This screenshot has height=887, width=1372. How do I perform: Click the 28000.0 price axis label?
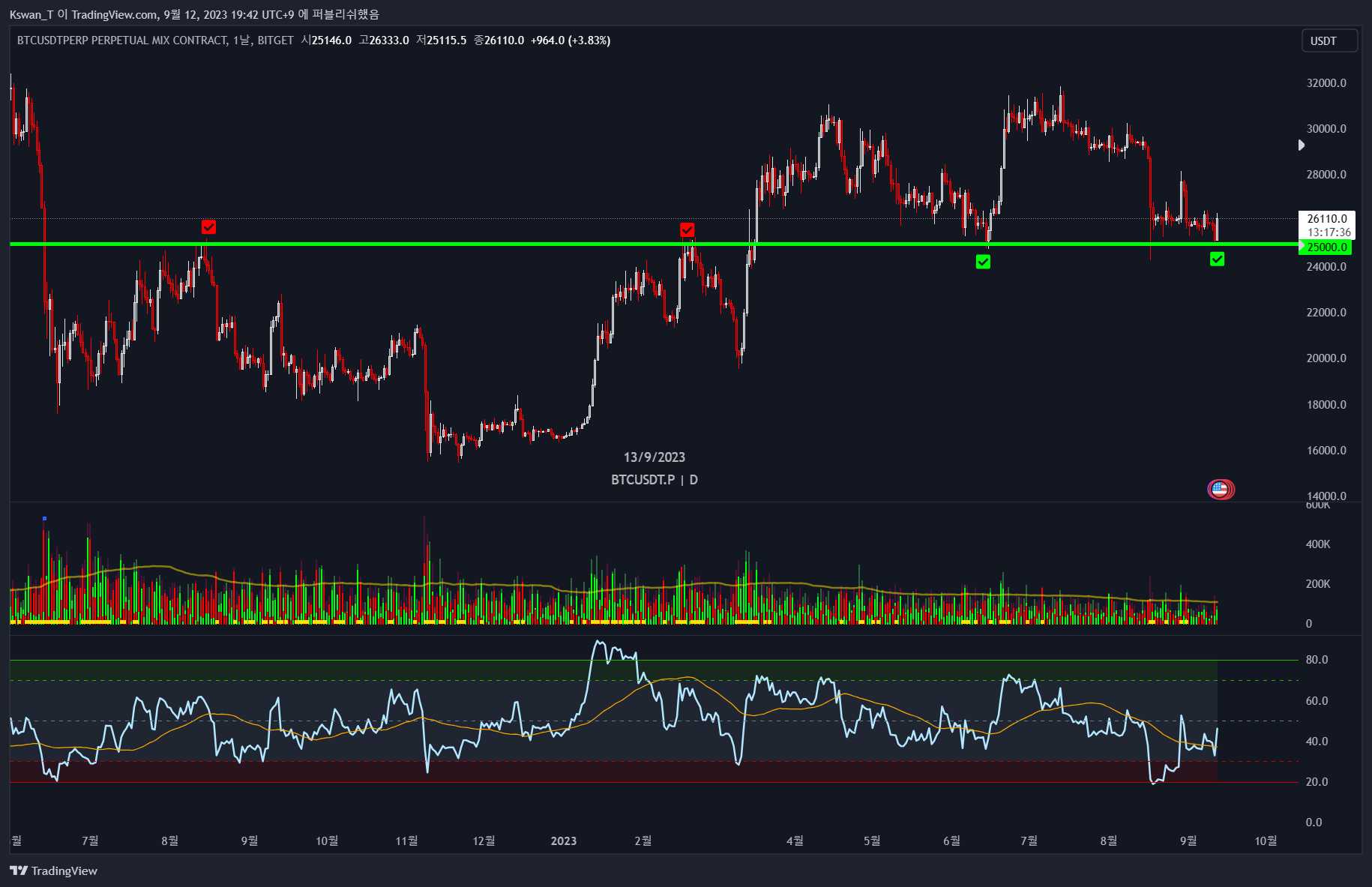point(1326,175)
